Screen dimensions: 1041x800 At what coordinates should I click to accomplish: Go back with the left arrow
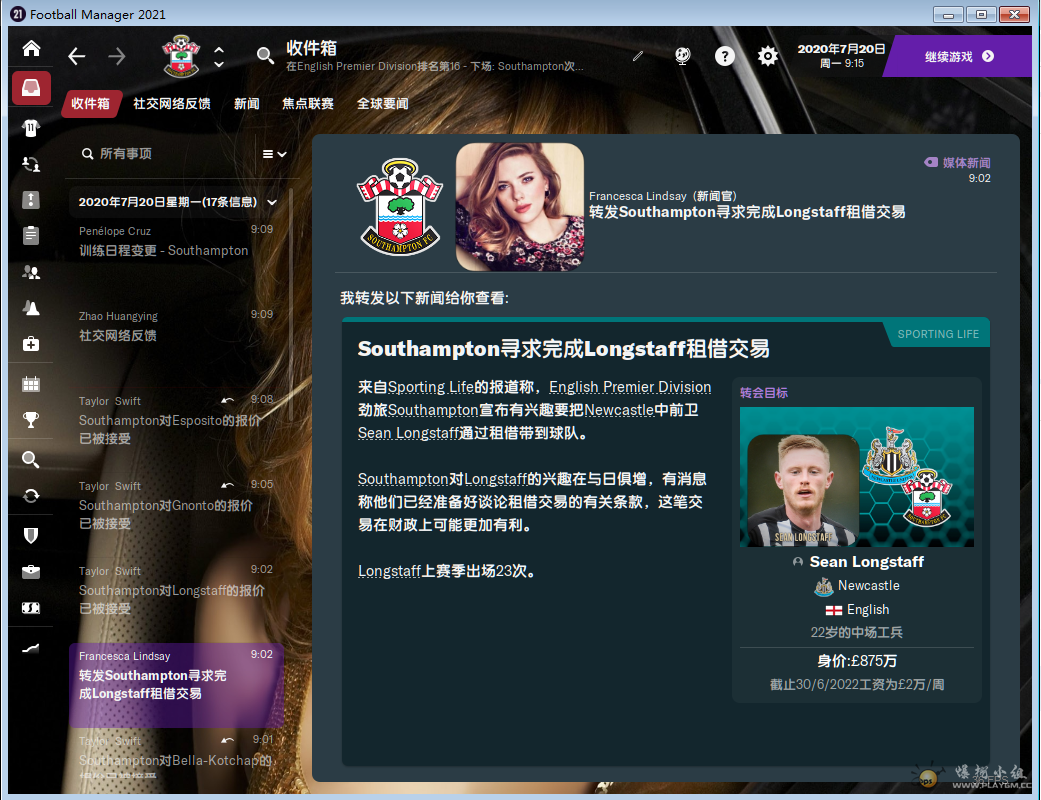[77, 56]
